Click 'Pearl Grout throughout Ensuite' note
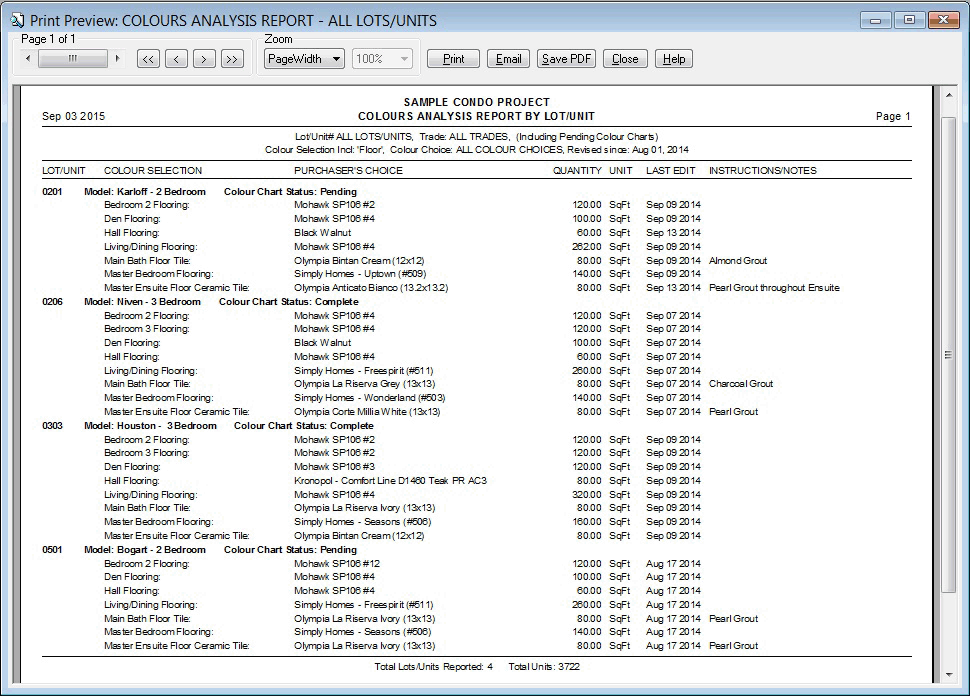The height and width of the screenshot is (696, 970). coord(775,288)
